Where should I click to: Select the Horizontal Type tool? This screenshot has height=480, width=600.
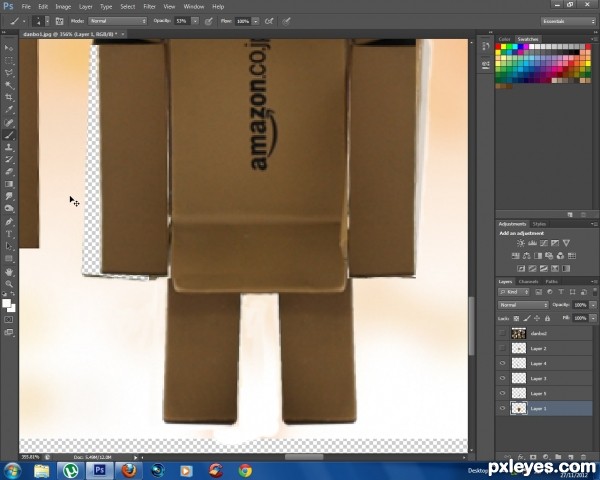[x=9, y=234]
